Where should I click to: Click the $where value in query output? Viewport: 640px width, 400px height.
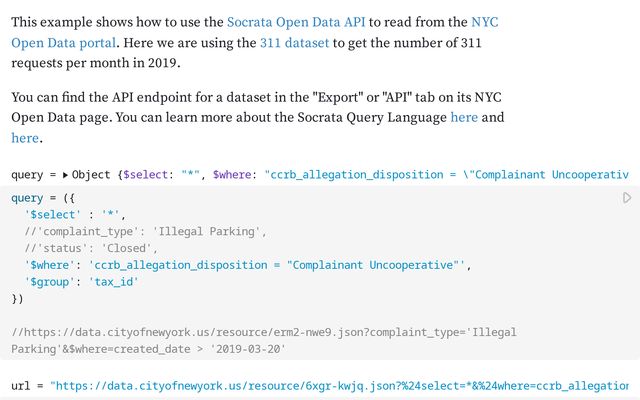pos(446,175)
